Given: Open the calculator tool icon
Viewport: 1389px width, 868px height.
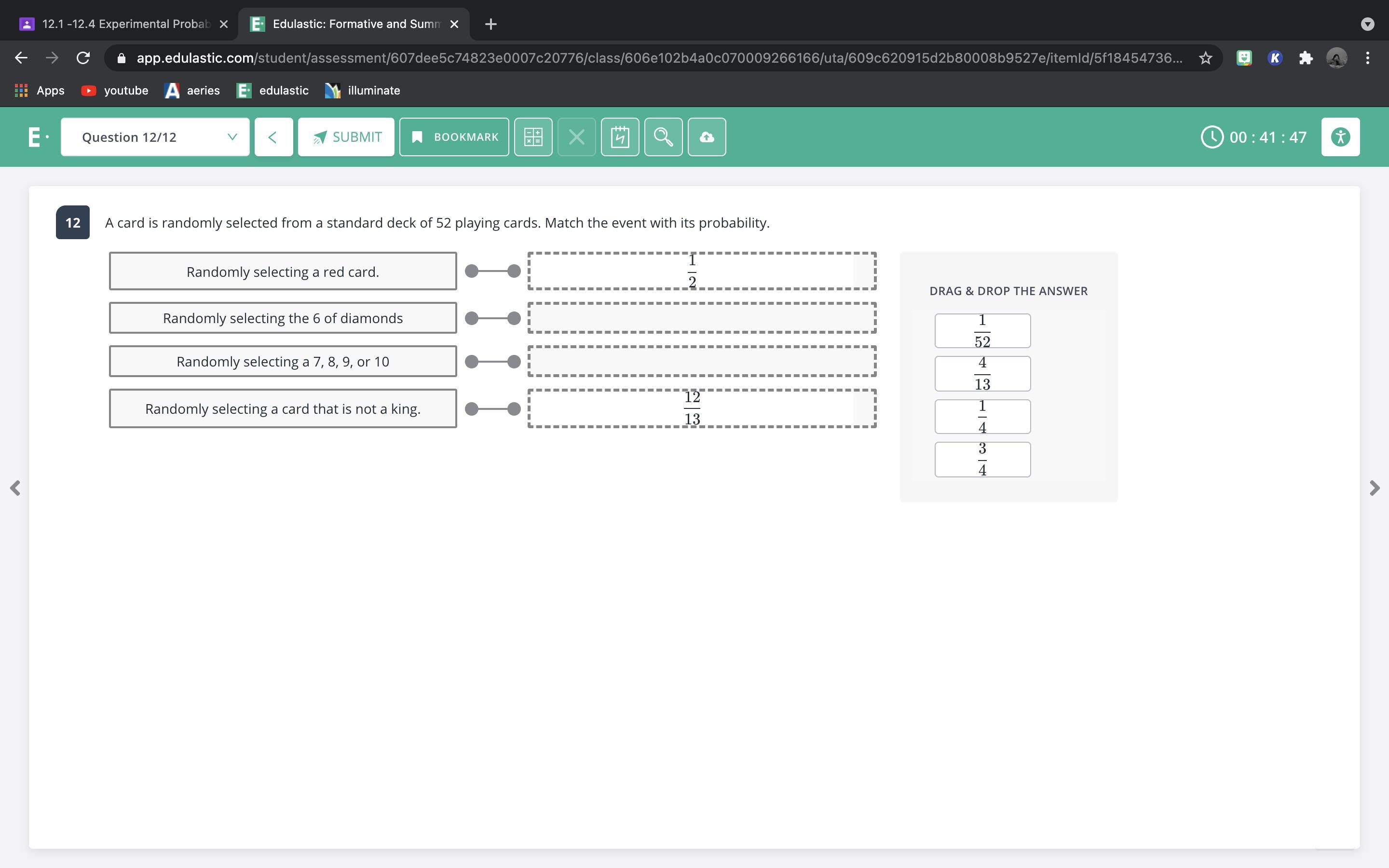Looking at the screenshot, I should (x=532, y=137).
